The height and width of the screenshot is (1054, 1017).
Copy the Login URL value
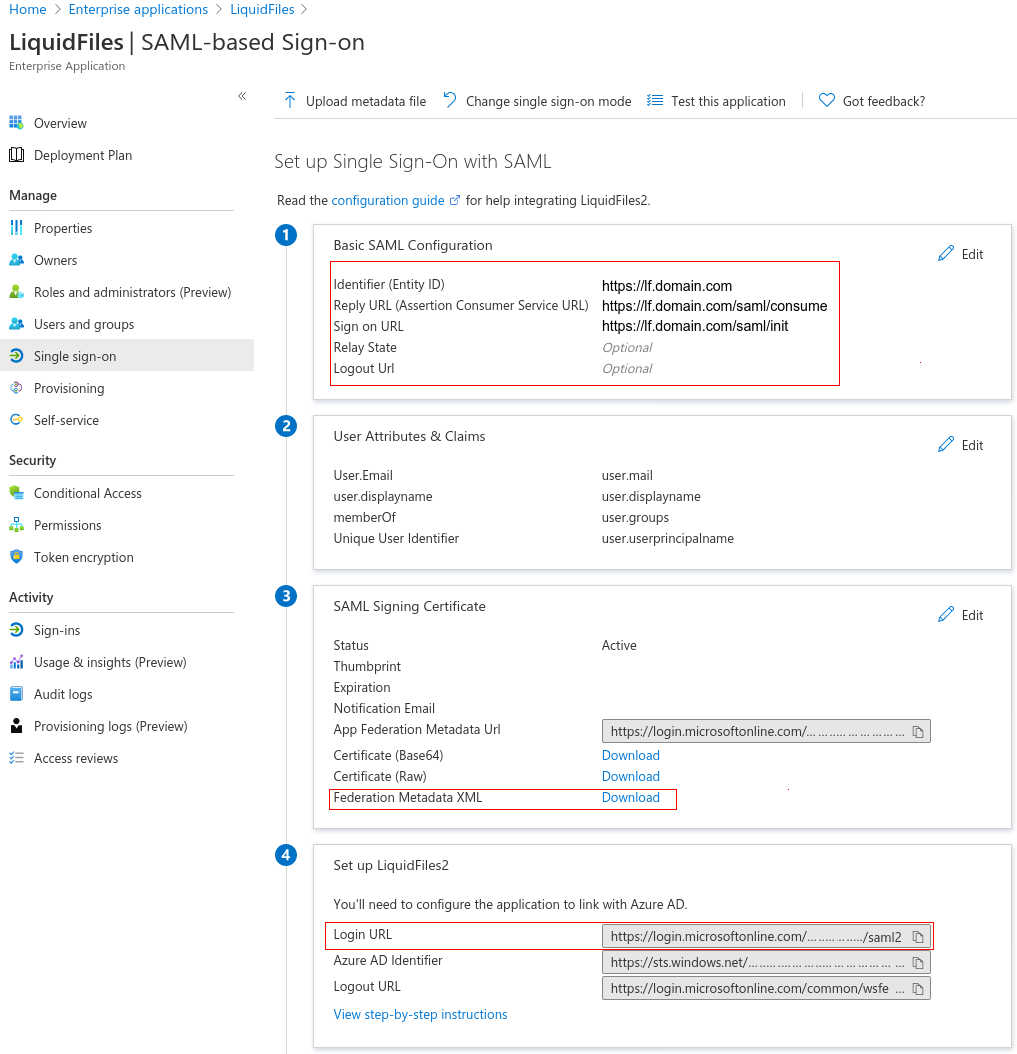[x=918, y=937]
